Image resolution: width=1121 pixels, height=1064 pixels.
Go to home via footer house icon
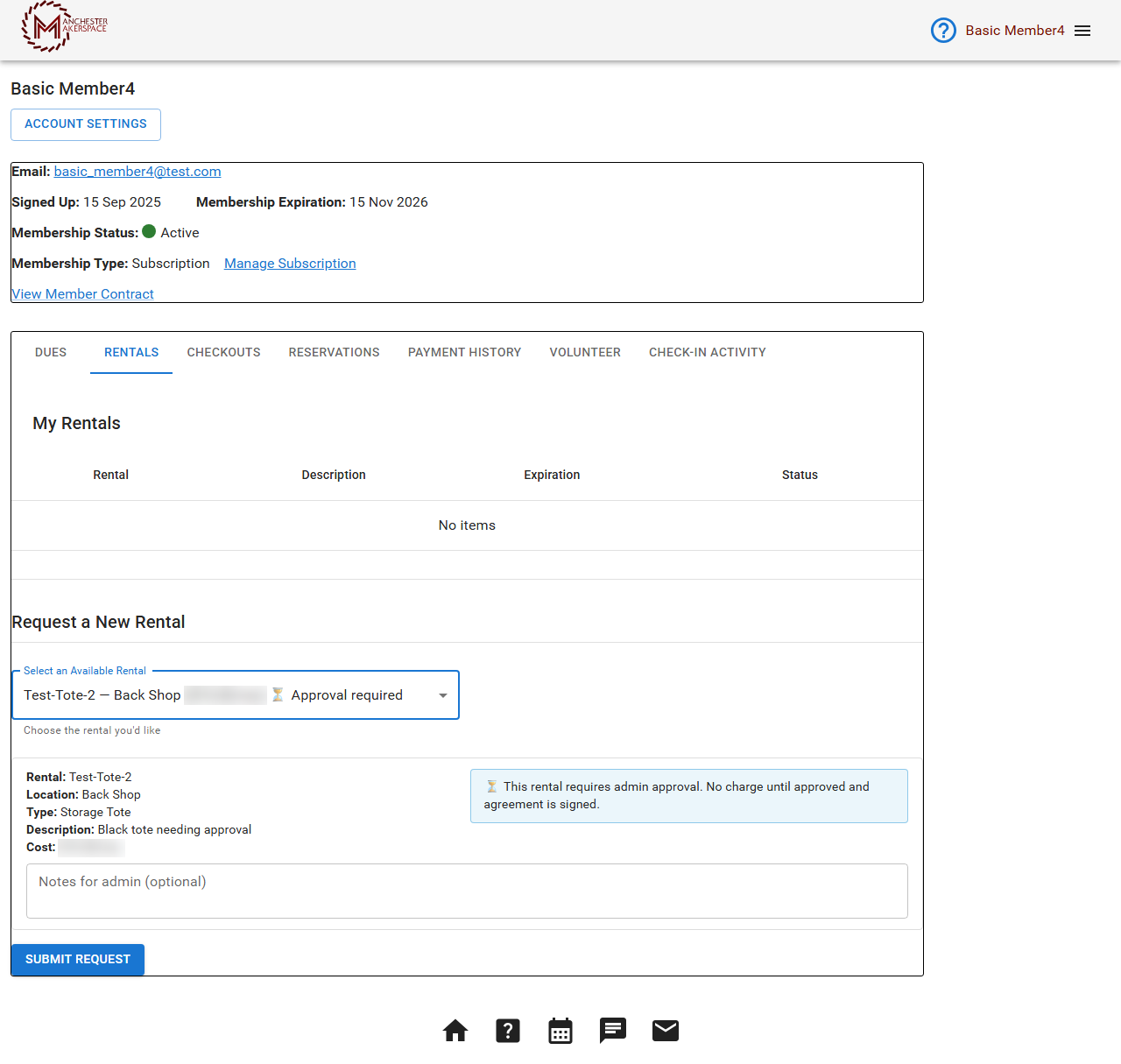(x=455, y=1031)
